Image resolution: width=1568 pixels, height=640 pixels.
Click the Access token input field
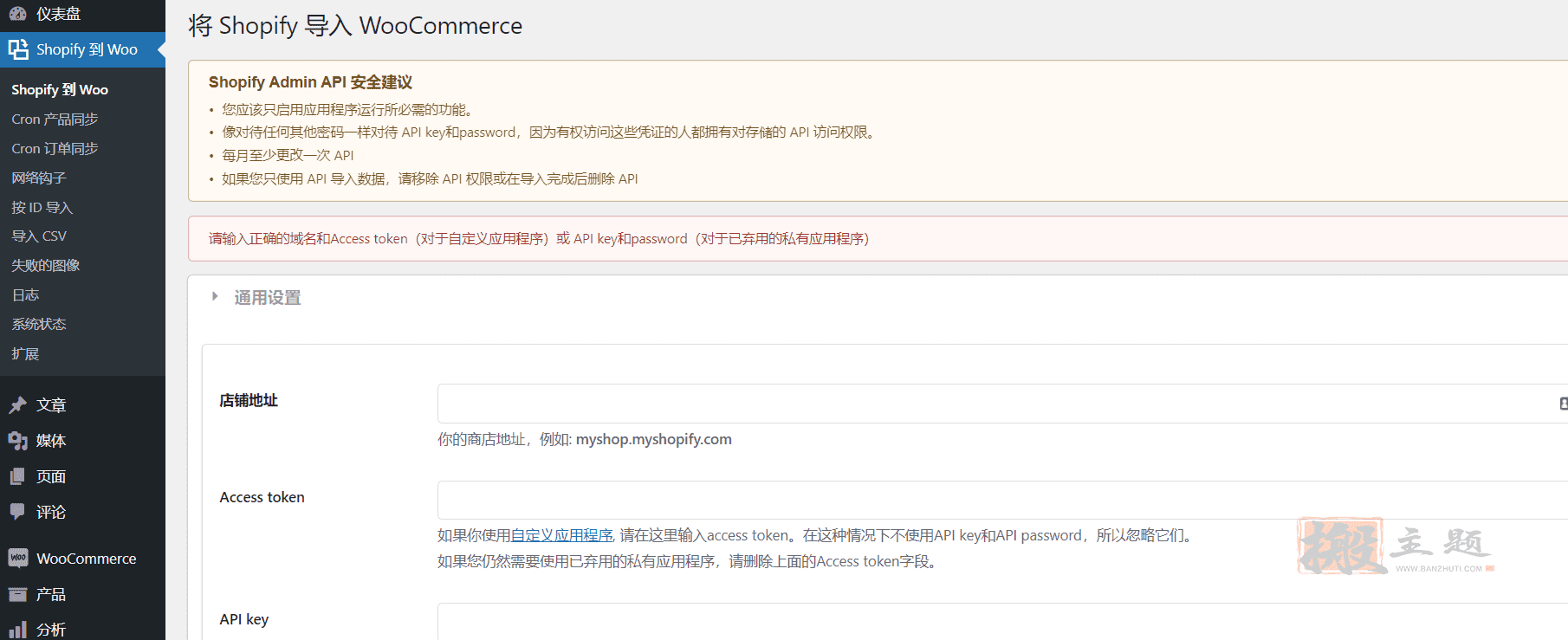(1002, 500)
